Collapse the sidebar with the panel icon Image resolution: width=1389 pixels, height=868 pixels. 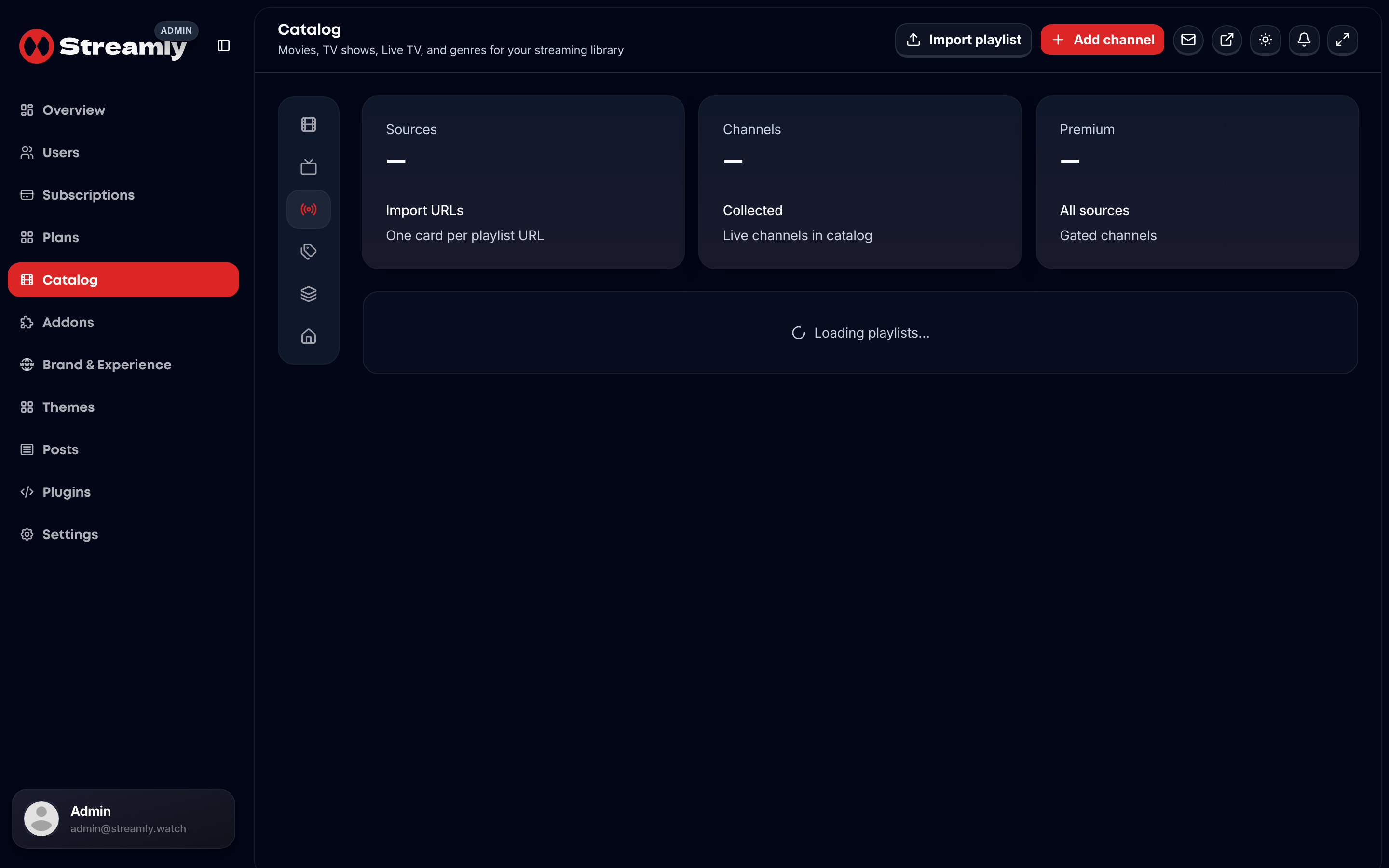(224, 45)
